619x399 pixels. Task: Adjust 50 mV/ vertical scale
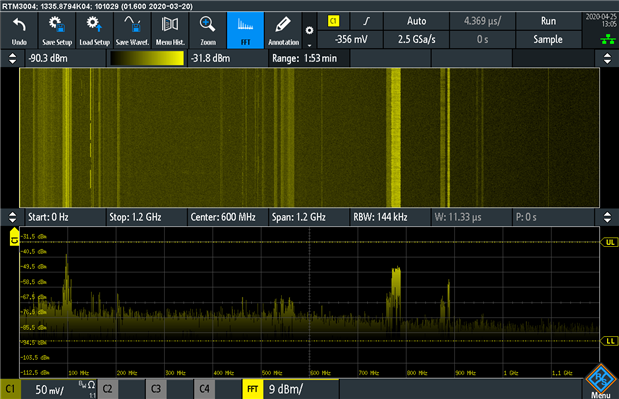point(49,390)
